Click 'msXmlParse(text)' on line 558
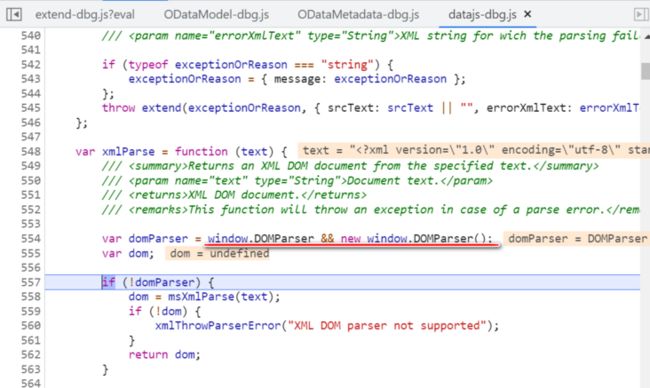 [x=220, y=297]
